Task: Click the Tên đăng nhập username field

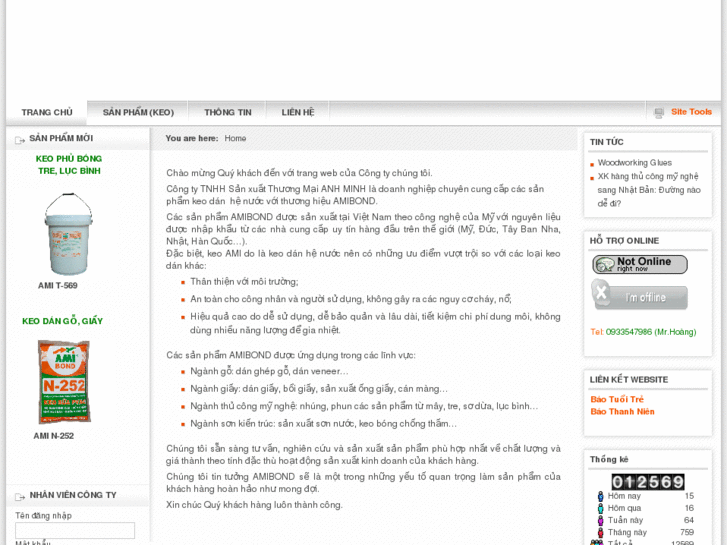Action: pyautogui.click(x=75, y=530)
